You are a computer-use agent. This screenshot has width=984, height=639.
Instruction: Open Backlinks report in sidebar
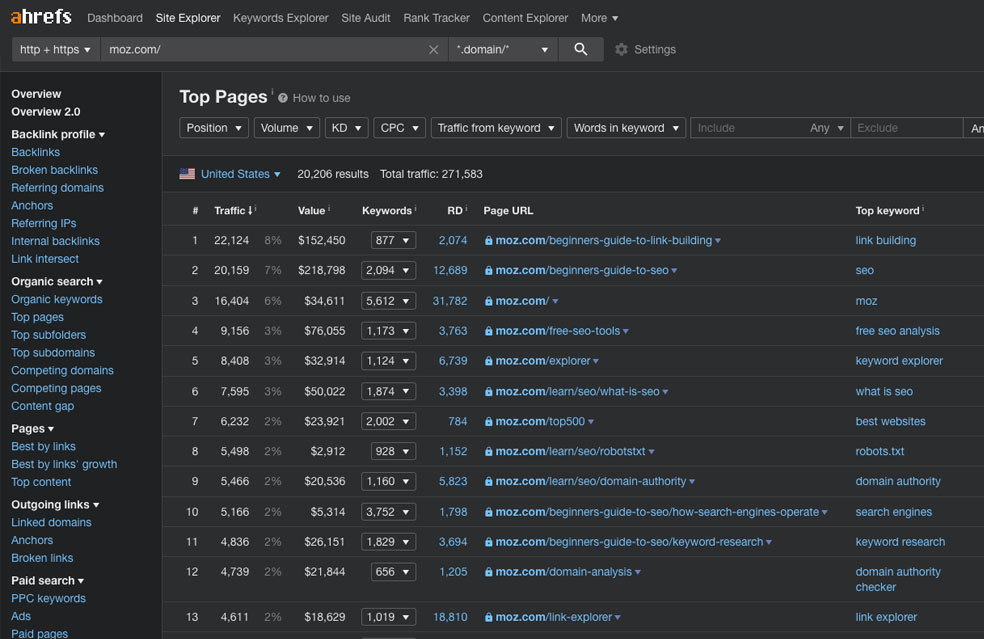pyautogui.click(x=36, y=152)
